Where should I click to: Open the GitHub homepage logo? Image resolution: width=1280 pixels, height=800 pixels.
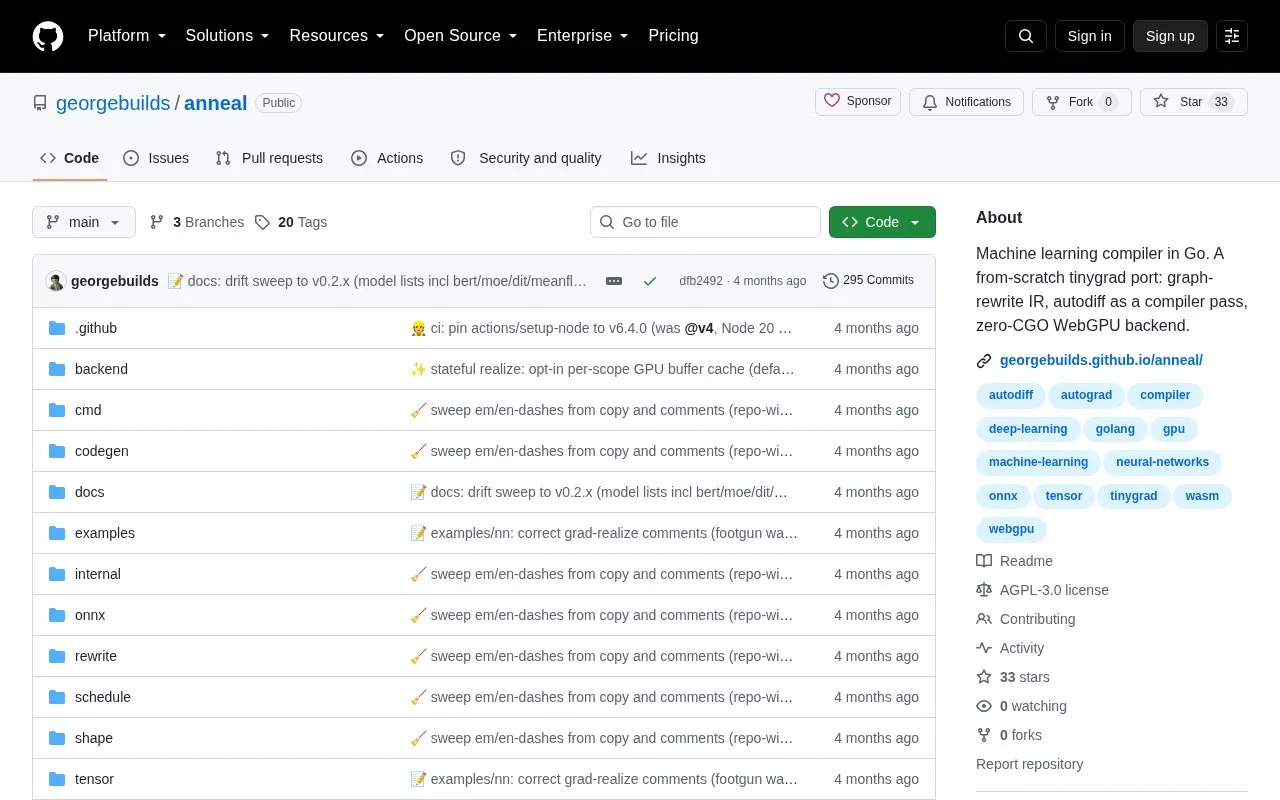[x=48, y=36]
